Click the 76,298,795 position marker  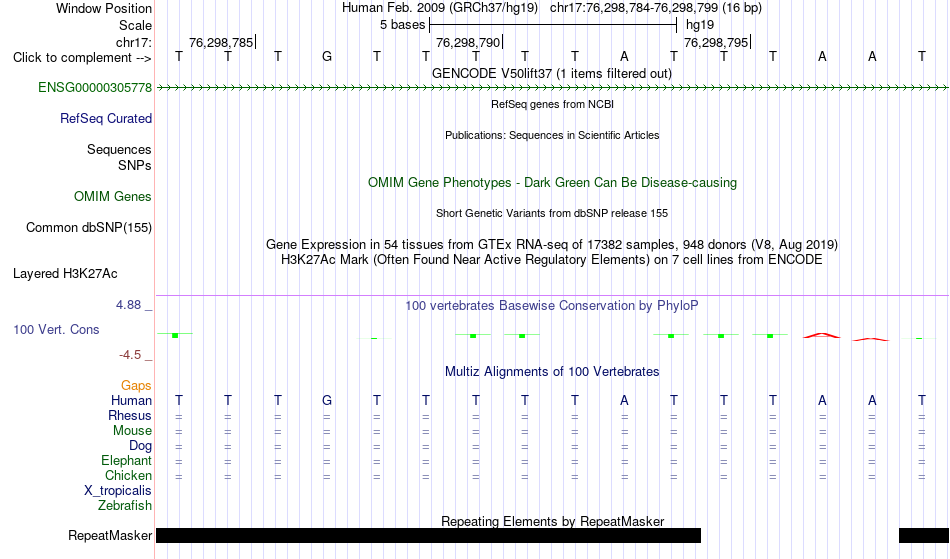click(716, 42)
